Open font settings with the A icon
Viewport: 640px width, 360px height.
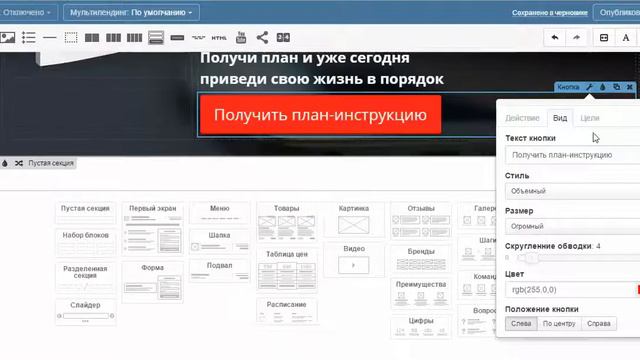626,38
